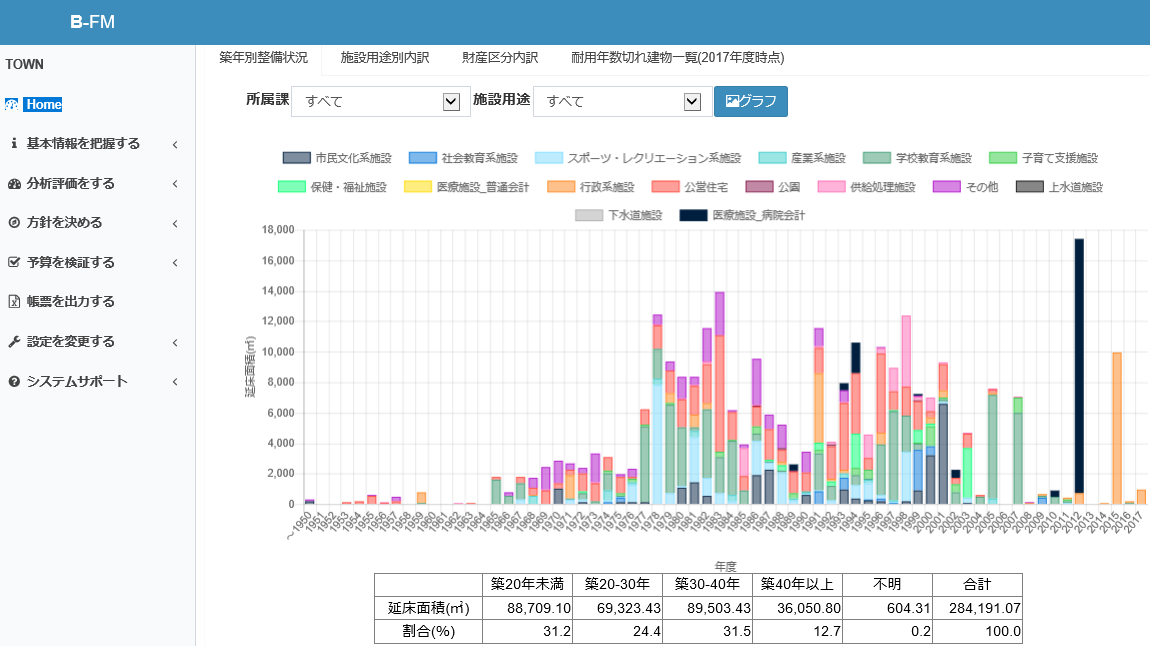Click the 築40年以上 column header
Screen dimensions: 1150x646
click(797, 584)
